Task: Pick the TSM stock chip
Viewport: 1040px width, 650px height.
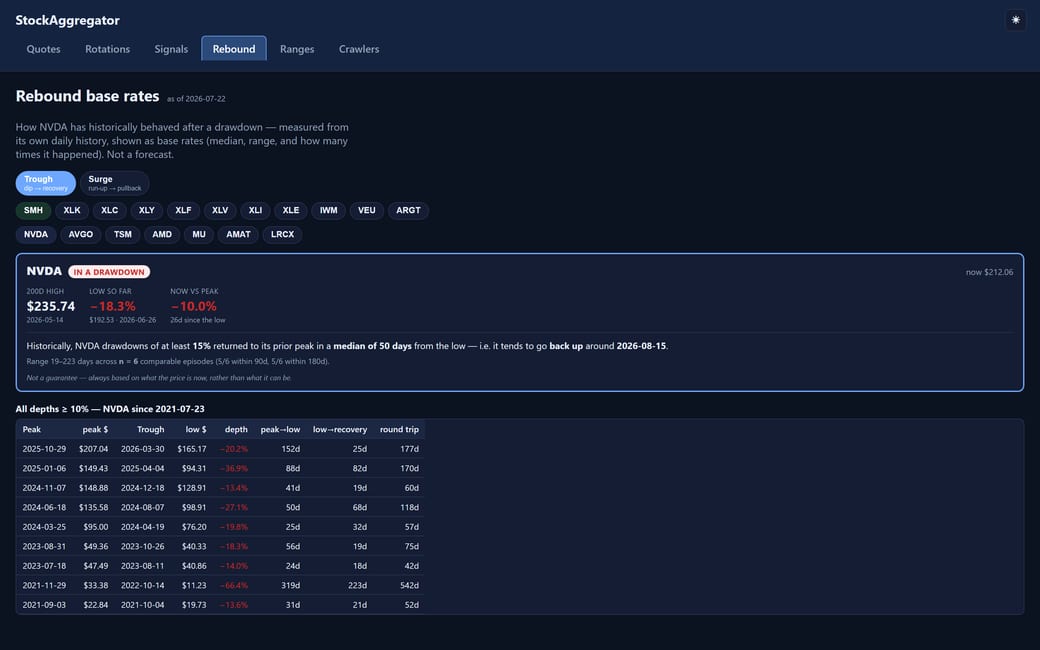Action: coord(123,234)
